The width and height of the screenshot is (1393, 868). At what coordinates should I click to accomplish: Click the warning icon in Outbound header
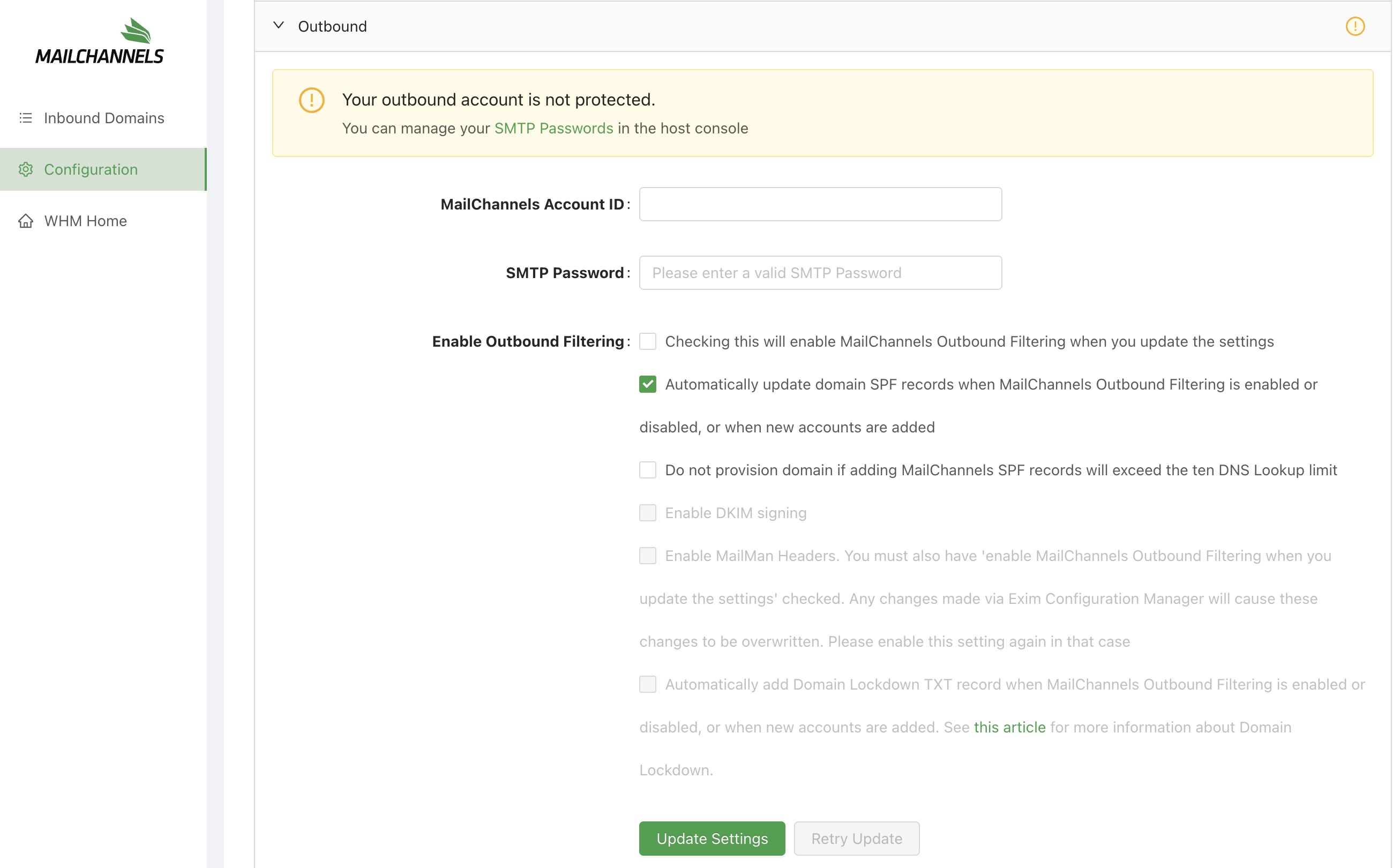1355,26
